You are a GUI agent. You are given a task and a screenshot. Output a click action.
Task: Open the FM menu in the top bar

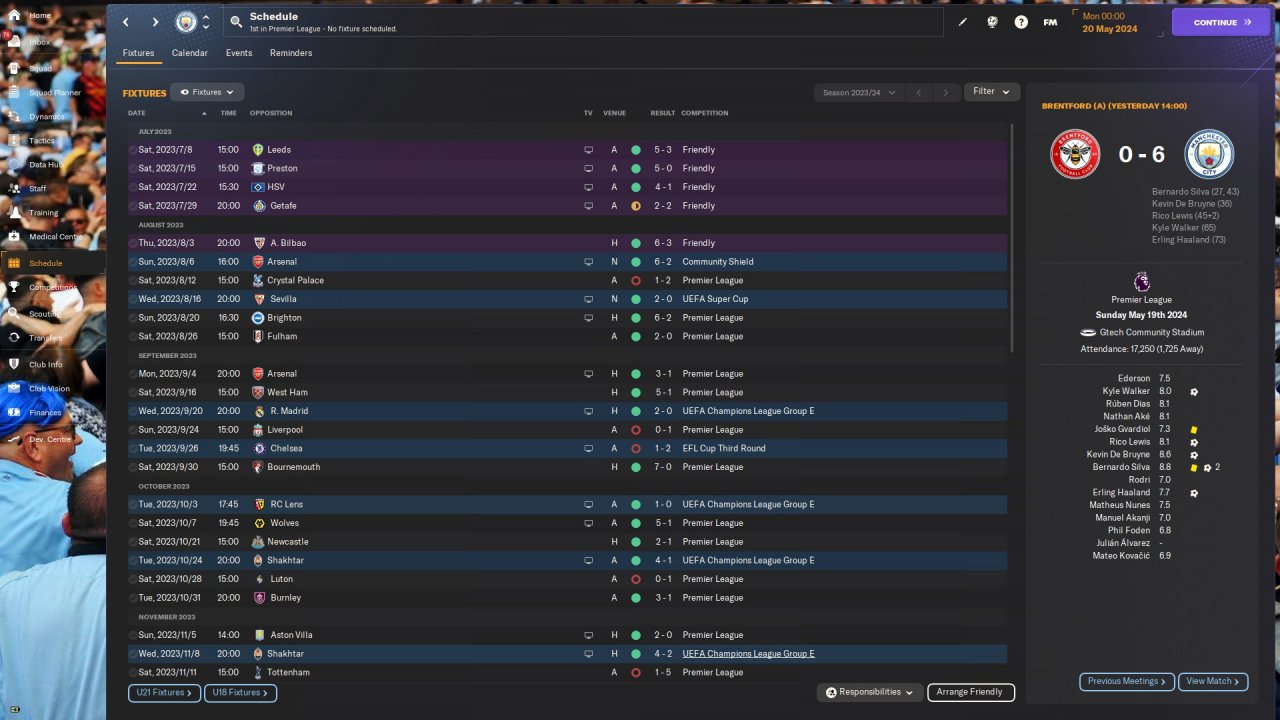click(x=1050, y=22)
